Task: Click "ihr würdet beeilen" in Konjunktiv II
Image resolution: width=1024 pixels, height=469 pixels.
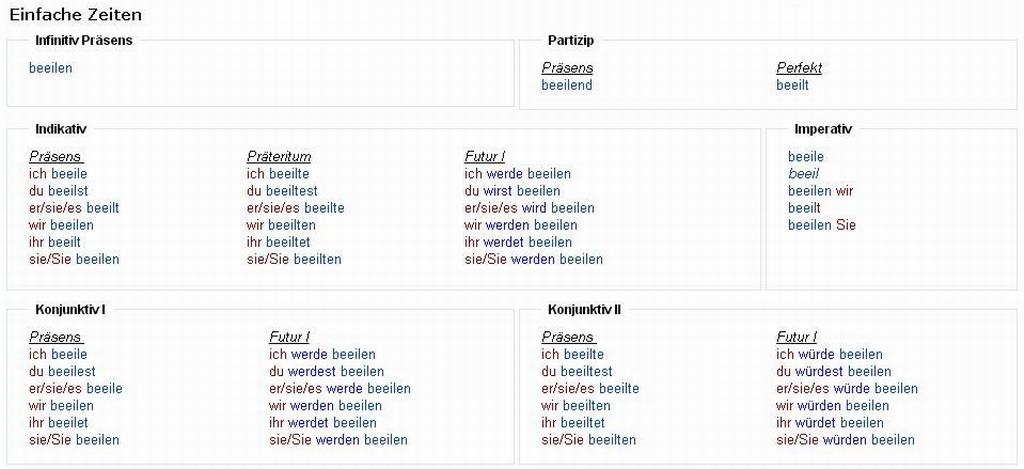Action: pyautogui.click(x=830, y=423)
